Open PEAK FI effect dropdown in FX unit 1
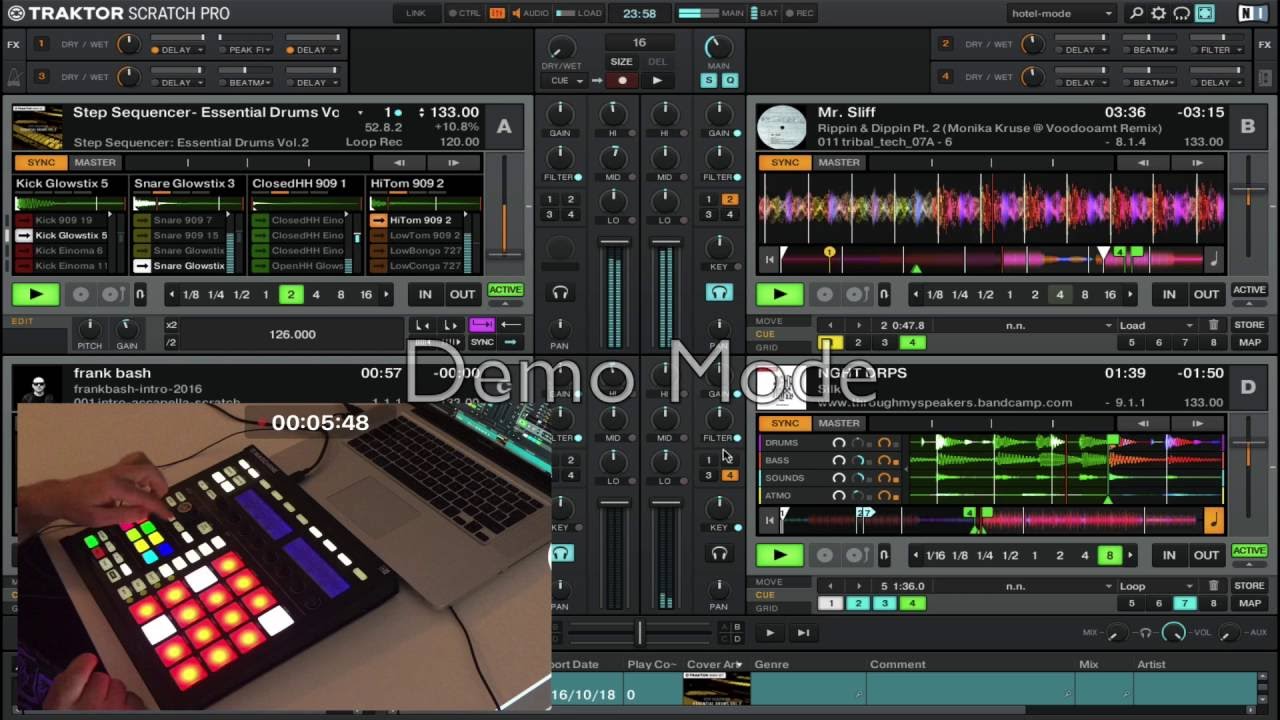1280x720 pixels. (x=245, y=50)
